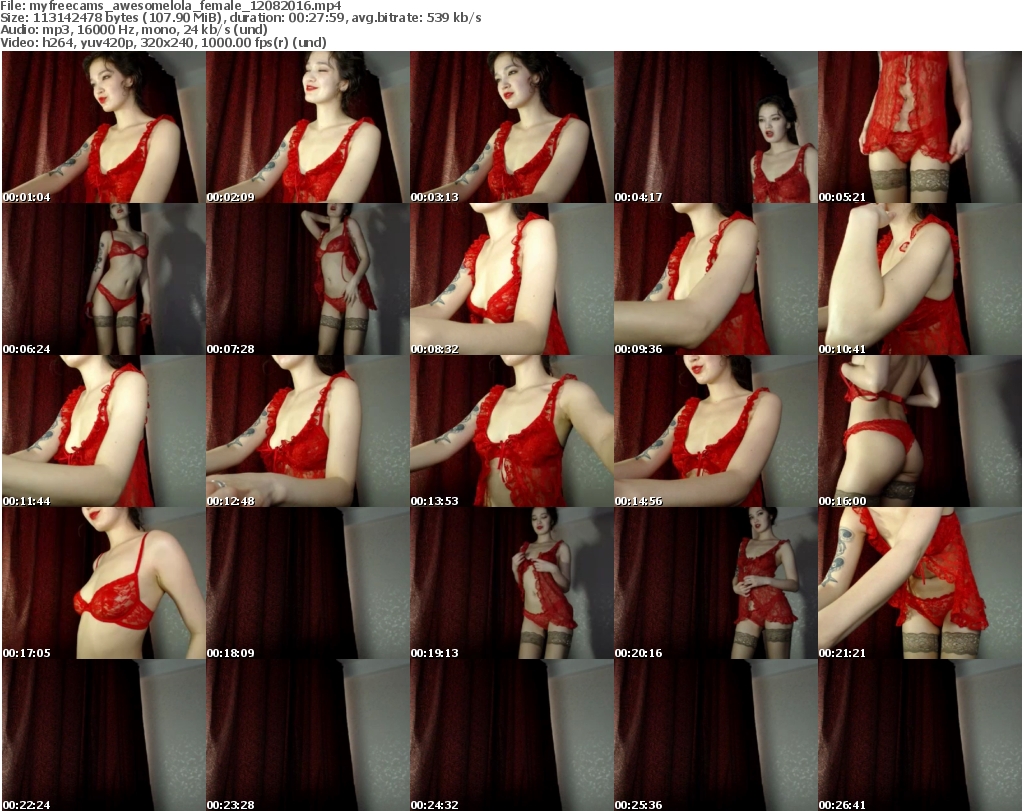Click the thumbnail marked 00:12:48

pos(307,431)
